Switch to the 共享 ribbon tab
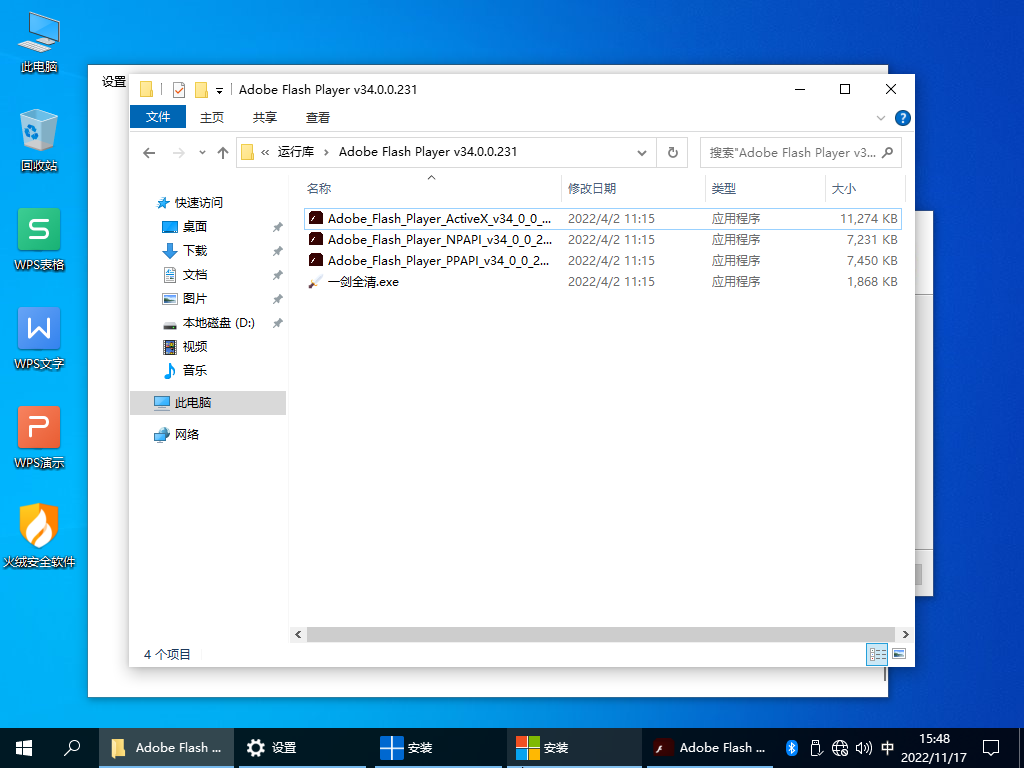The height and width of the screenshot is (768, 1024). coord(264,118)
